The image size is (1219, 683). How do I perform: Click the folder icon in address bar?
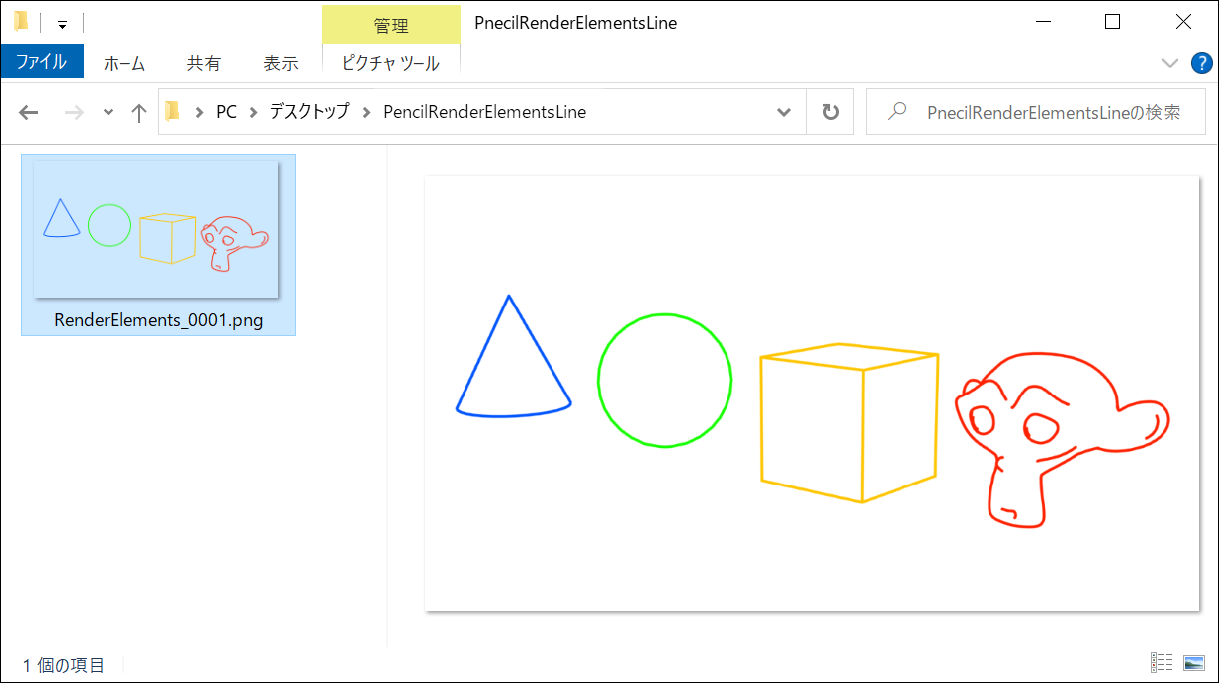(174, 112)
